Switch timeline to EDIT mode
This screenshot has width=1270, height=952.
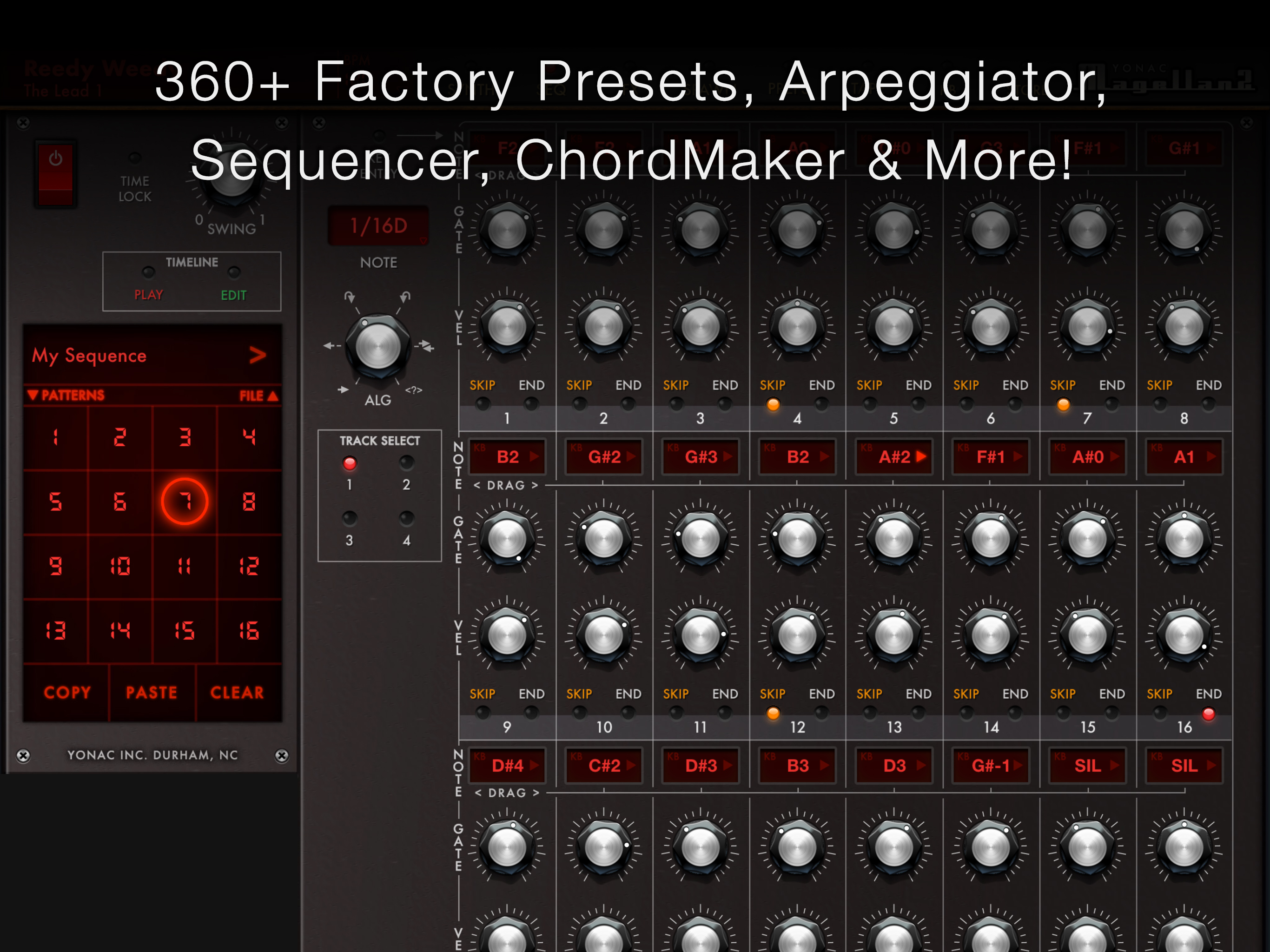tap(234, 272)
